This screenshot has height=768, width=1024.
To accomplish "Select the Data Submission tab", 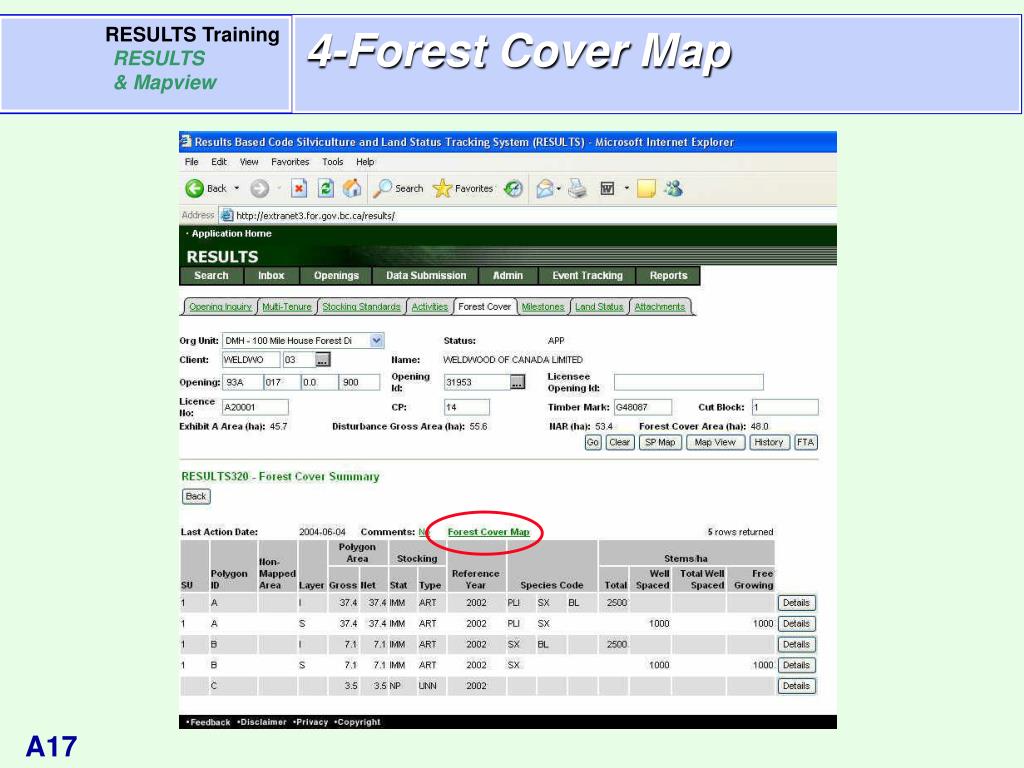I will coord(426,276).
